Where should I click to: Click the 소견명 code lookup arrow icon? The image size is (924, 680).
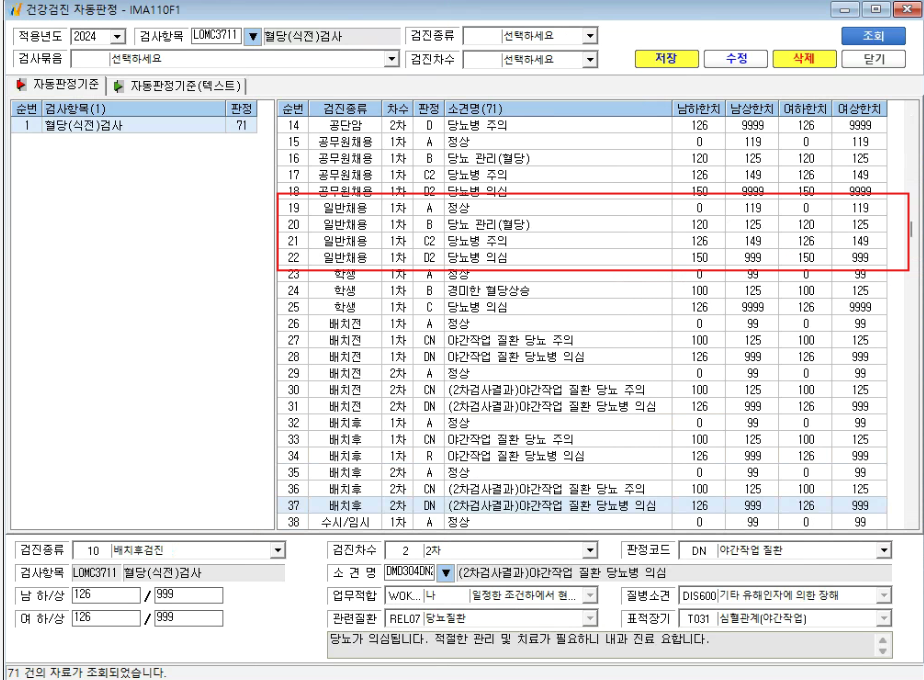[x=446, y=572]
